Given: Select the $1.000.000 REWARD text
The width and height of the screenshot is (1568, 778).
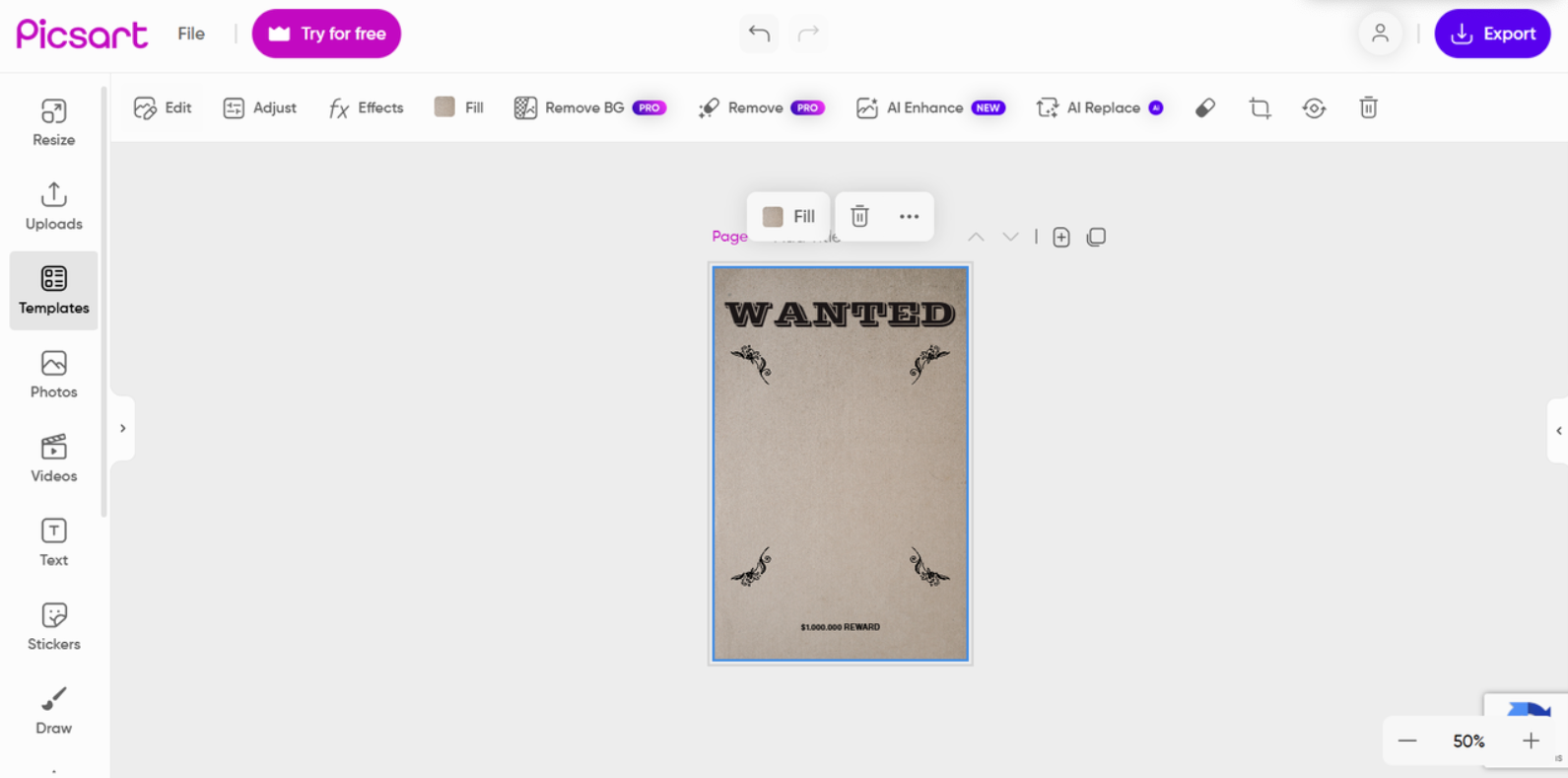Looking at the screenshot, I should pos(840,627).
